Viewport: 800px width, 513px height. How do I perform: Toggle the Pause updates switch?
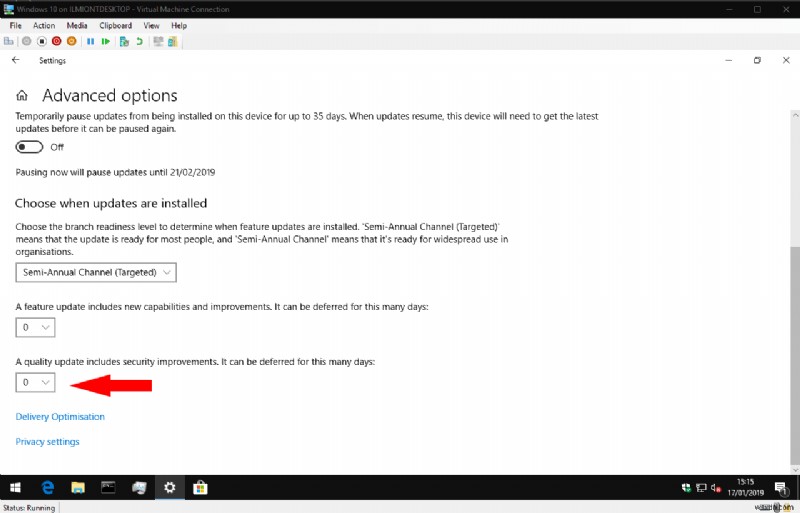[29, 147]
